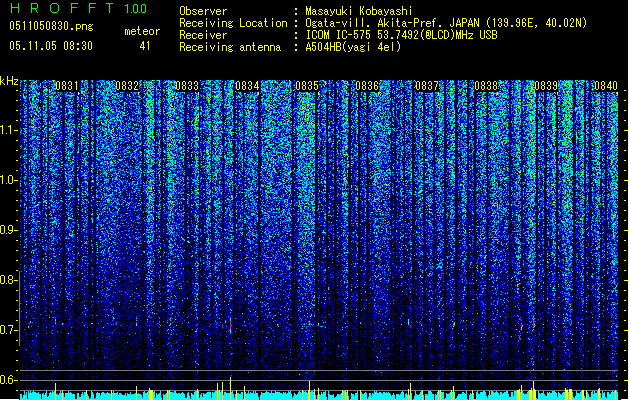Click the 0836 time marker
This screenshot has height=400, width=629.
(x=367, y=86)
